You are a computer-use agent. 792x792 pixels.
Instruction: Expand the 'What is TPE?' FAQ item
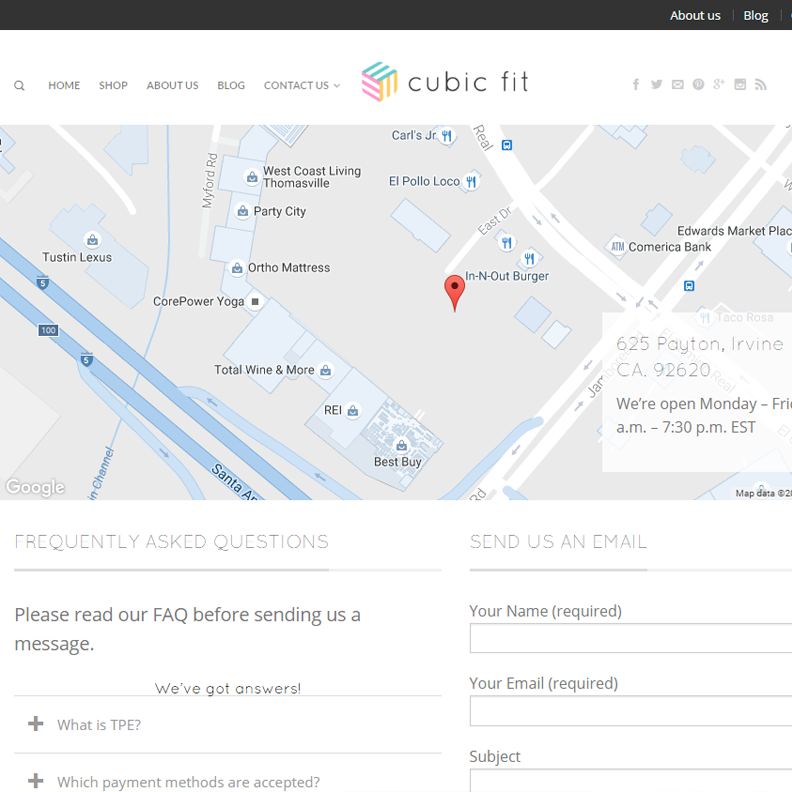pyautogui.click(x=228, y=724)
